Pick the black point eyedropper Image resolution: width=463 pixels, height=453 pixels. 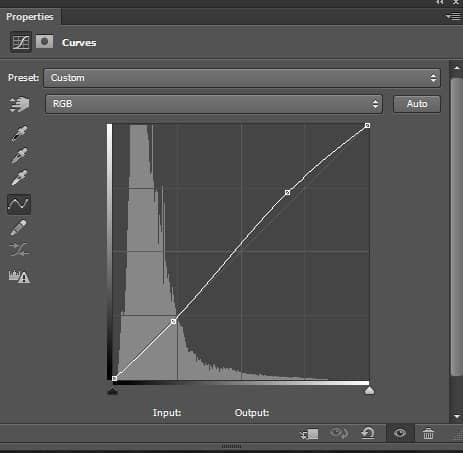tap(19, 134)
